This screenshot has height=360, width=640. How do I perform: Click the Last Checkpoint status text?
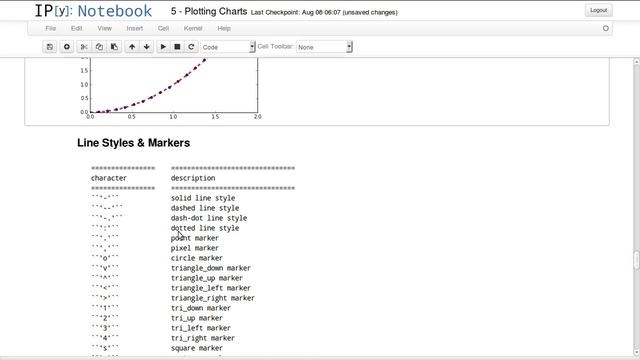(x=324, y=12)
